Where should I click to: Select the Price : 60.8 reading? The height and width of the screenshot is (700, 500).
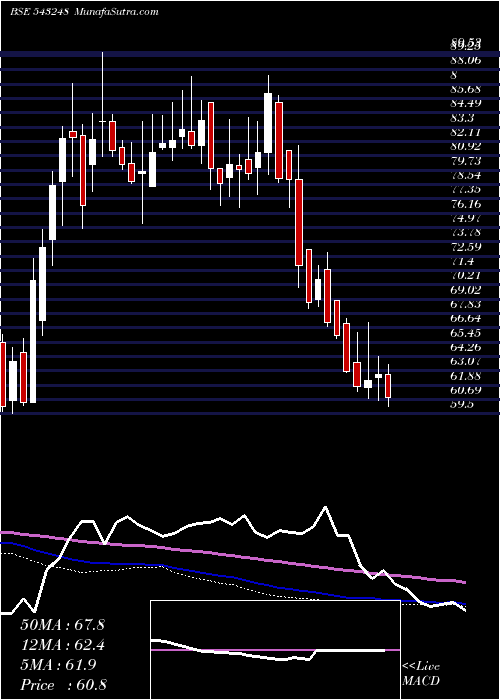coord(63,685)
